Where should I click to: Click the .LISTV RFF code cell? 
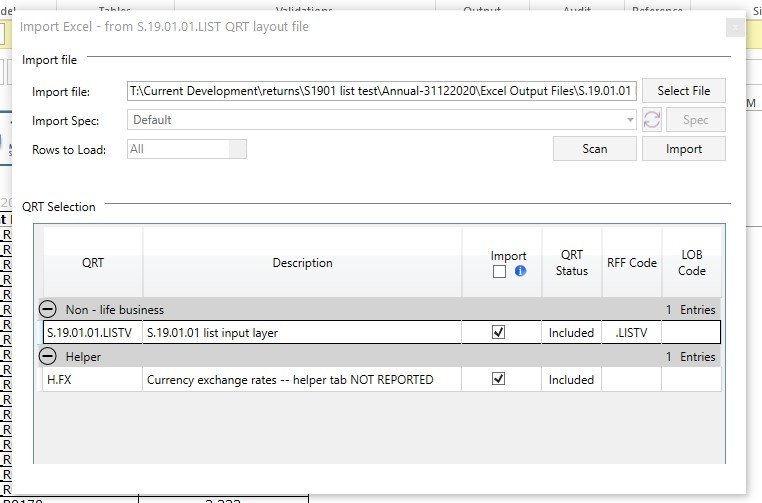(x=631, y=332)
